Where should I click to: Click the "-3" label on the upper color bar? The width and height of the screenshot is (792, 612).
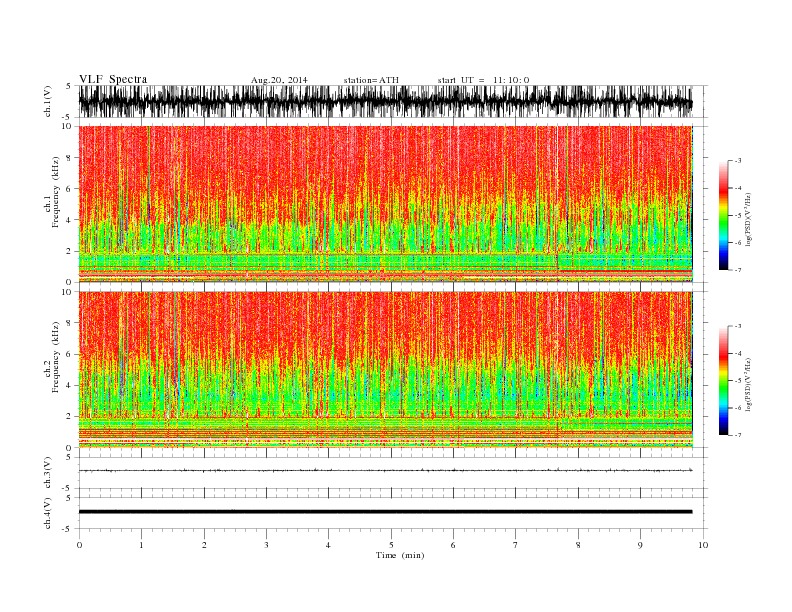coord(738,161)
